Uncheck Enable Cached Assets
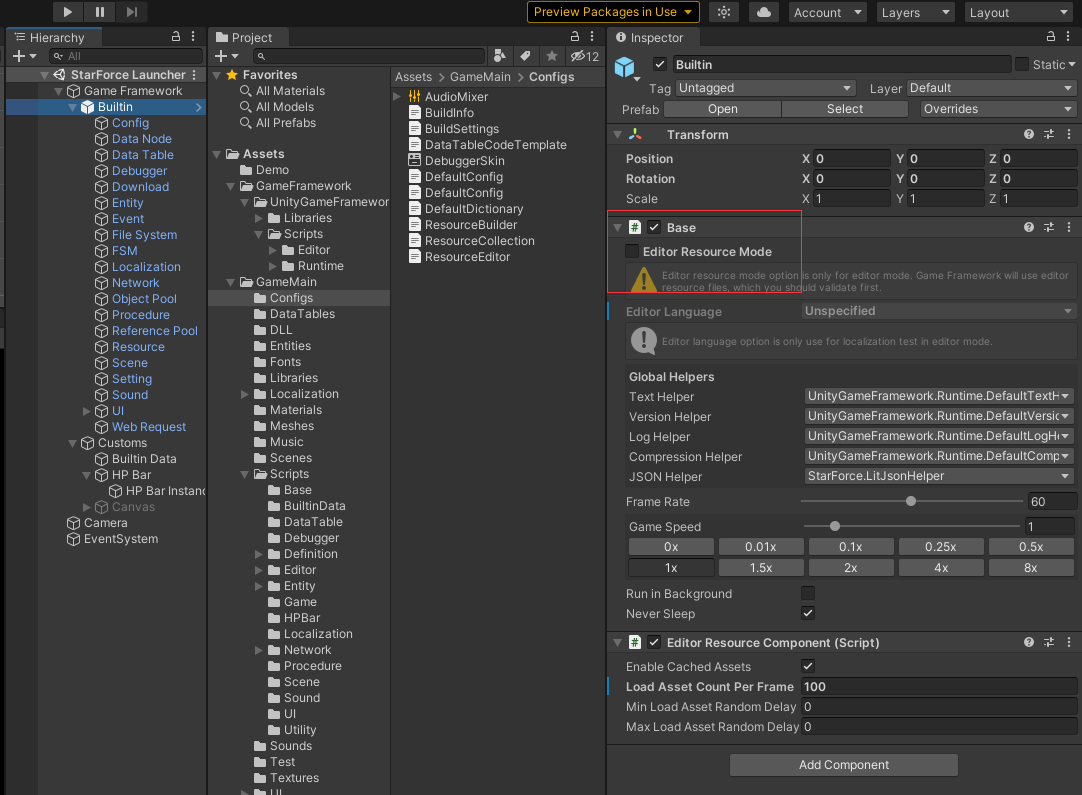This screenshot has height=795, width=1082. [x=808, y=666]
